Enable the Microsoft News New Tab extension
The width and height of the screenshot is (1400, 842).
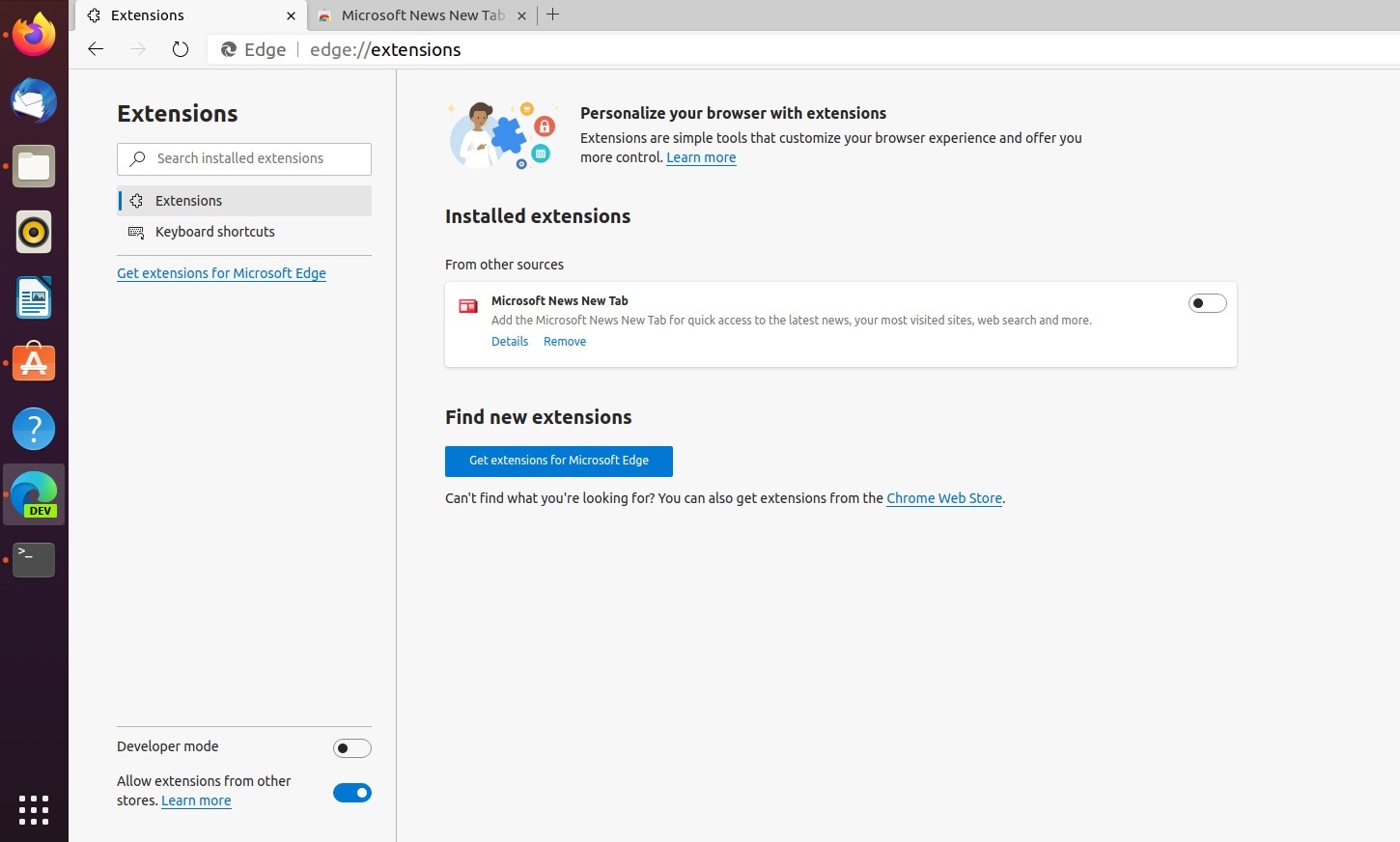point(1207,303)
